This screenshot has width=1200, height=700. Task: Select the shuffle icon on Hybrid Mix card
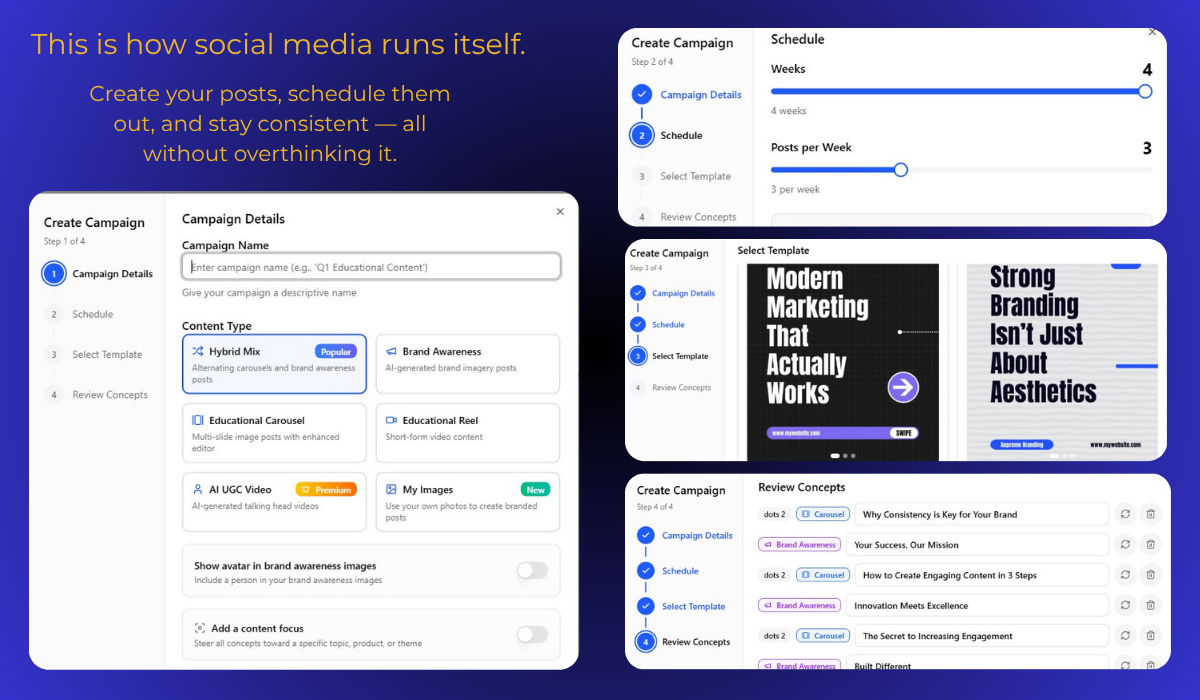(x=197, y=351)
